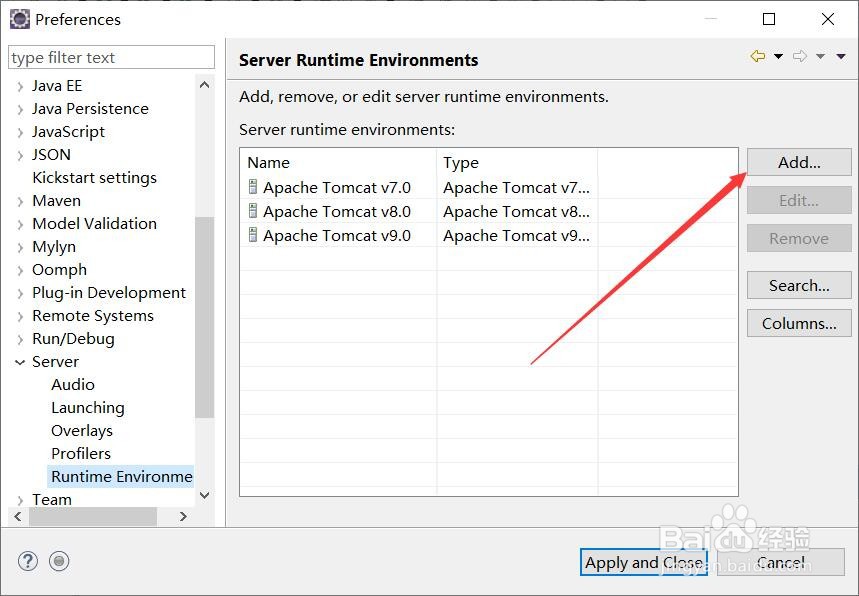Open the view menu triangle in header
The image size is (859, 596).
(841, 56)
